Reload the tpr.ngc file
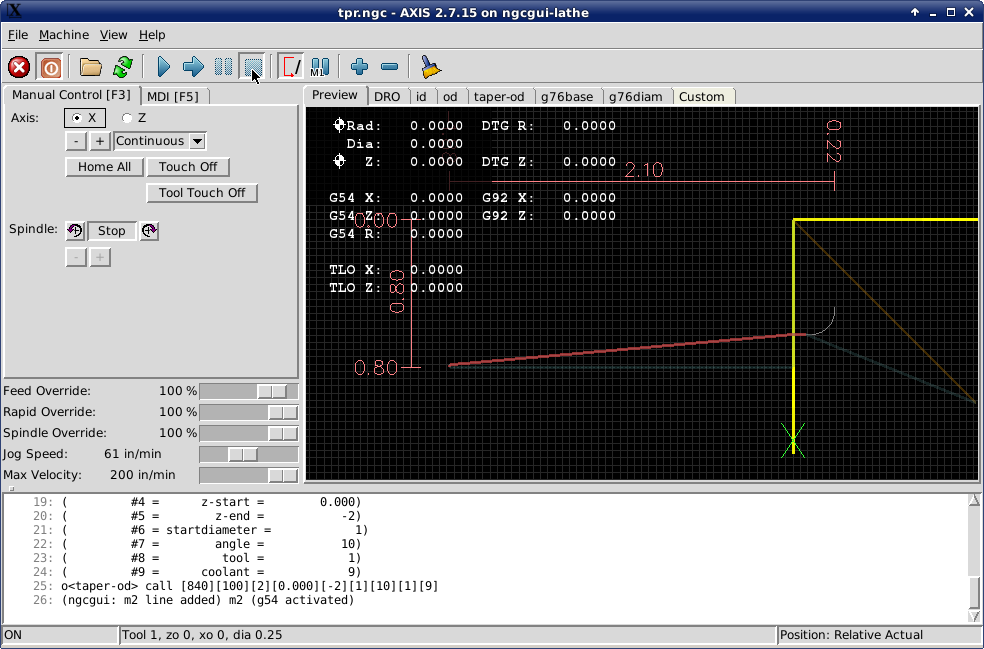Screen dimensions: 984x649 122,67
